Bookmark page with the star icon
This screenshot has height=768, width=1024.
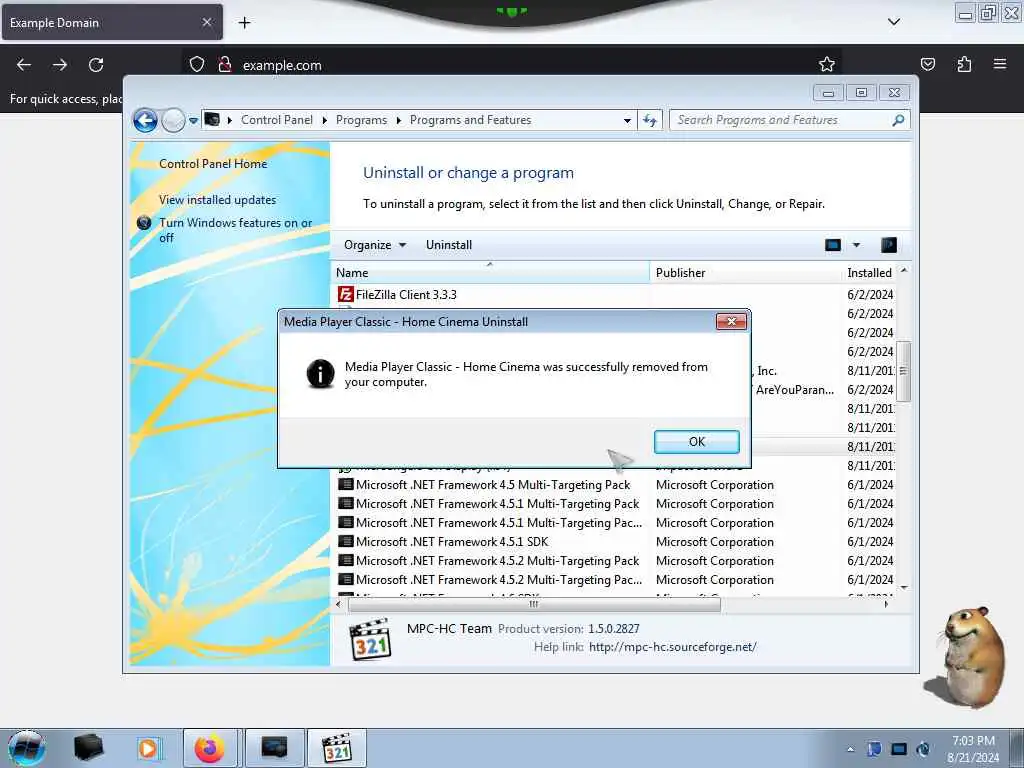tap(827, 65)
